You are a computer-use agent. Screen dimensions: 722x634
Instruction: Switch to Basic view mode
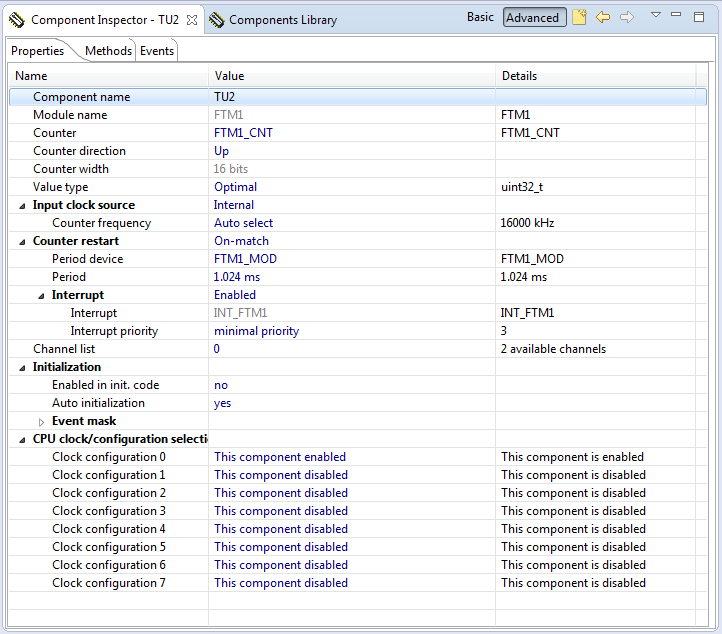coord(480,18)
